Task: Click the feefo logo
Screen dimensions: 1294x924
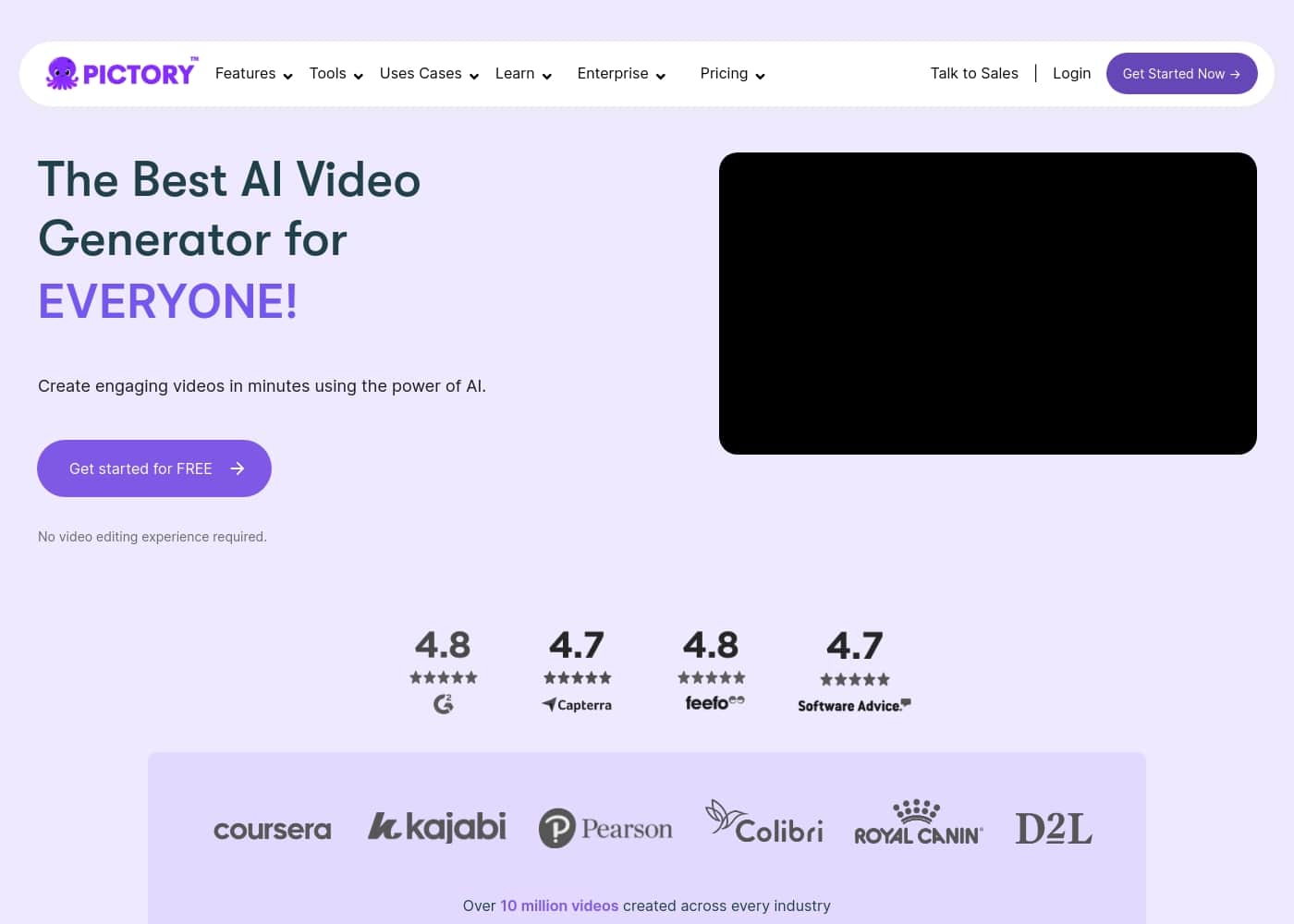Action: [714, 703]
